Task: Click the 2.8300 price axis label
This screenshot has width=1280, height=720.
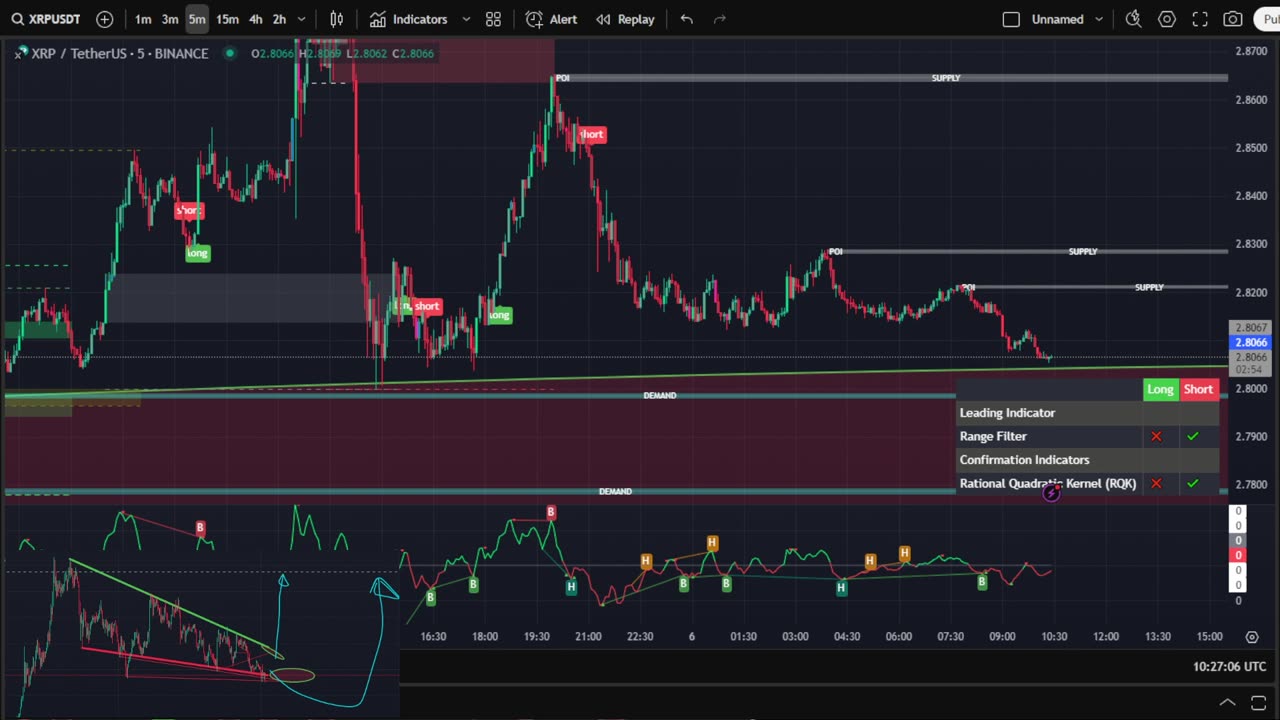Action: [1251, 244]
